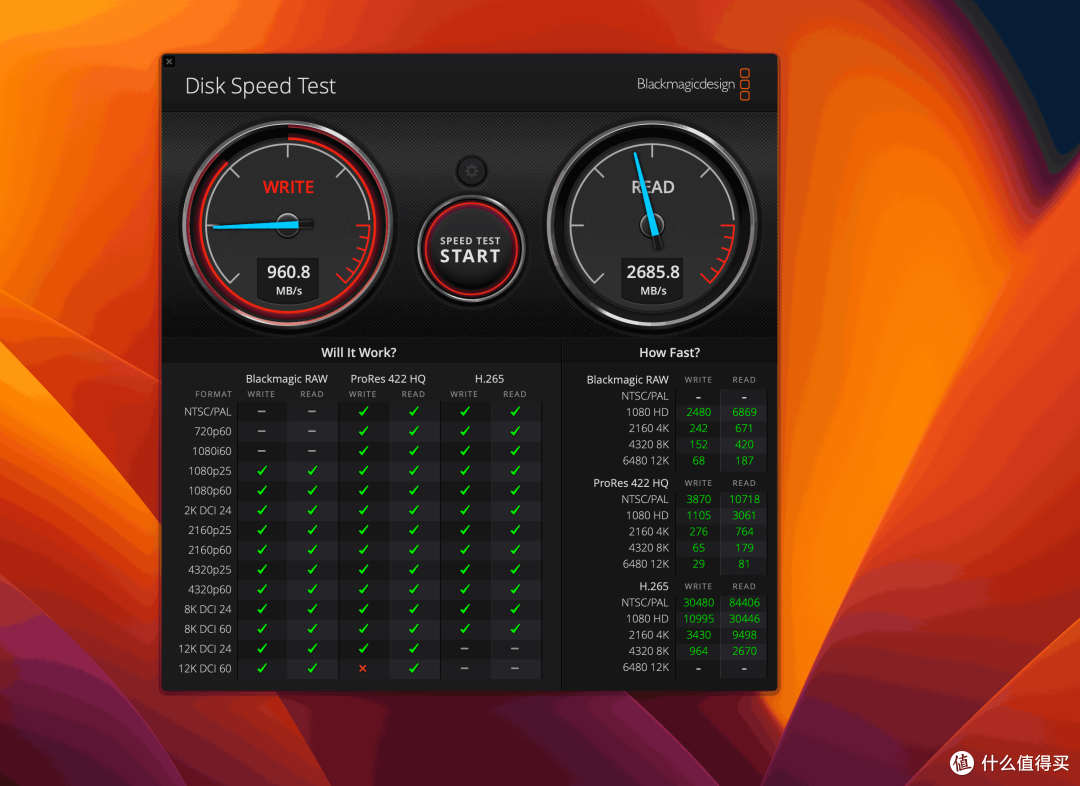1080x786 pixels.
Task: Select the 960.8 MB/s write readout
Action: [x=289, y=279]
